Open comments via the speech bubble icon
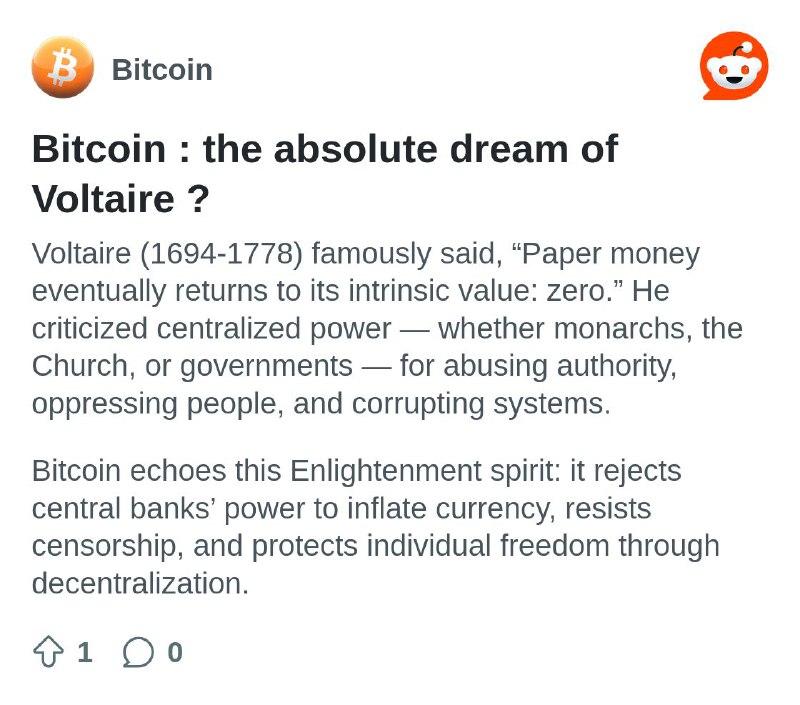This screenshot has height=705, width=800. tap(138, 652)
